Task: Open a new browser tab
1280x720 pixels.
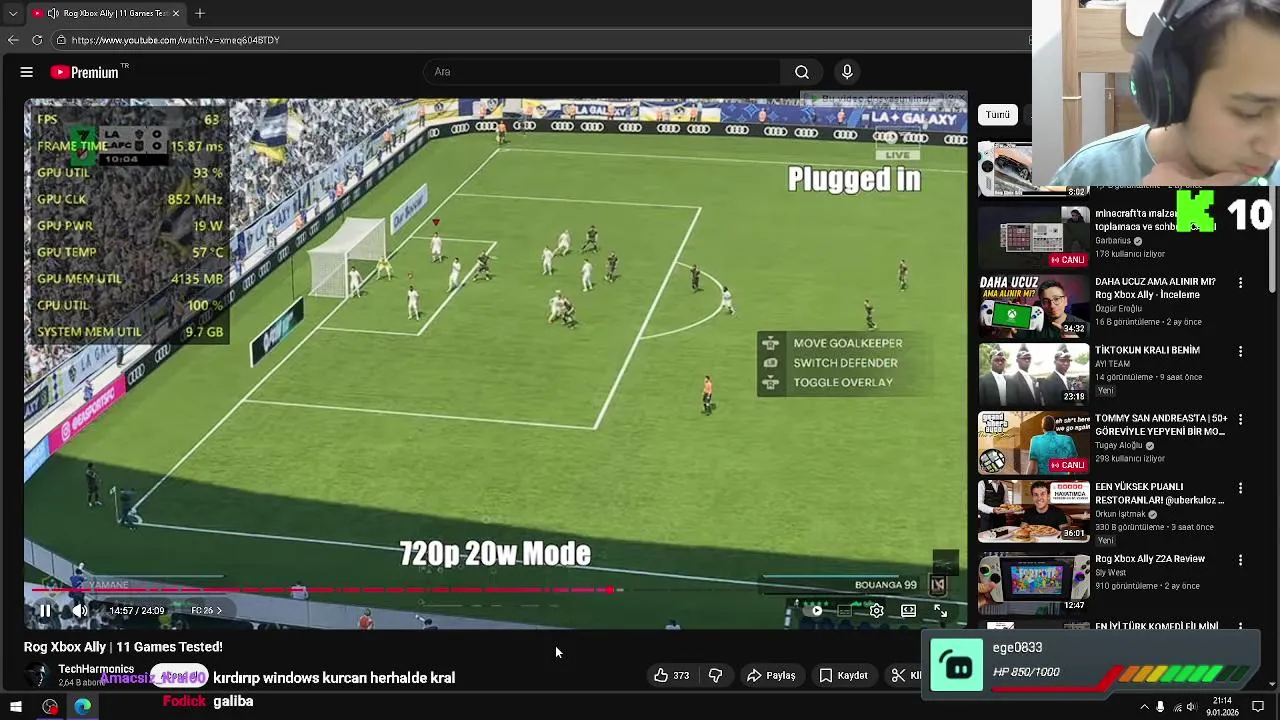Action: click(200, 13)
